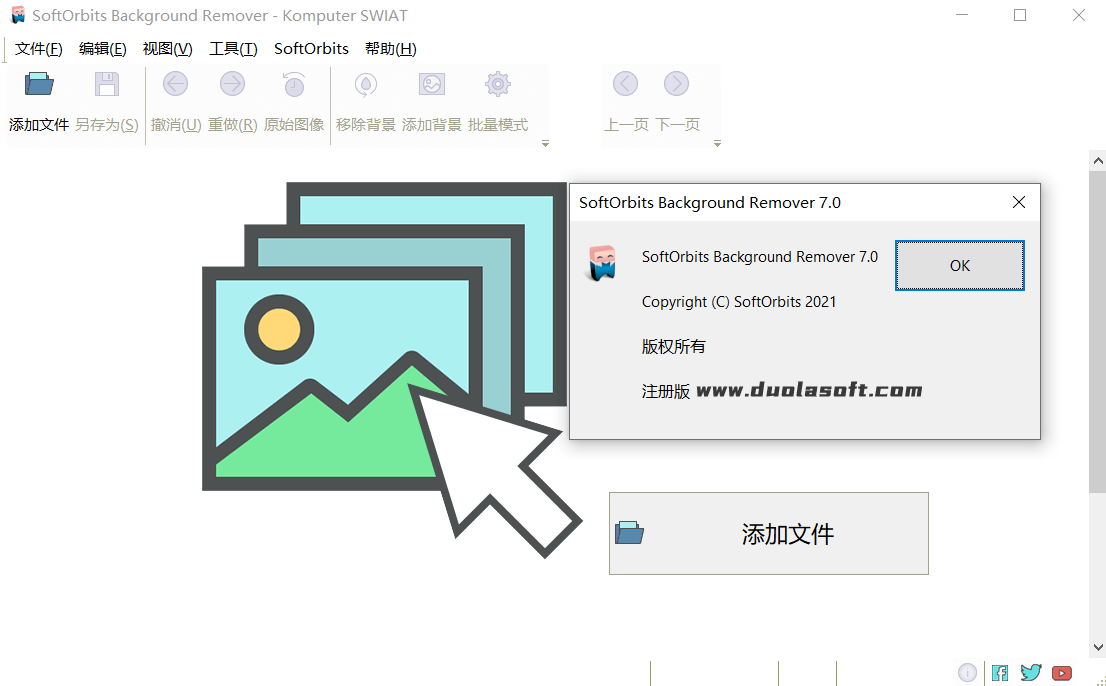1106x686 pixels.
Task: Click the 注册版 registration text
Action: 666,391
